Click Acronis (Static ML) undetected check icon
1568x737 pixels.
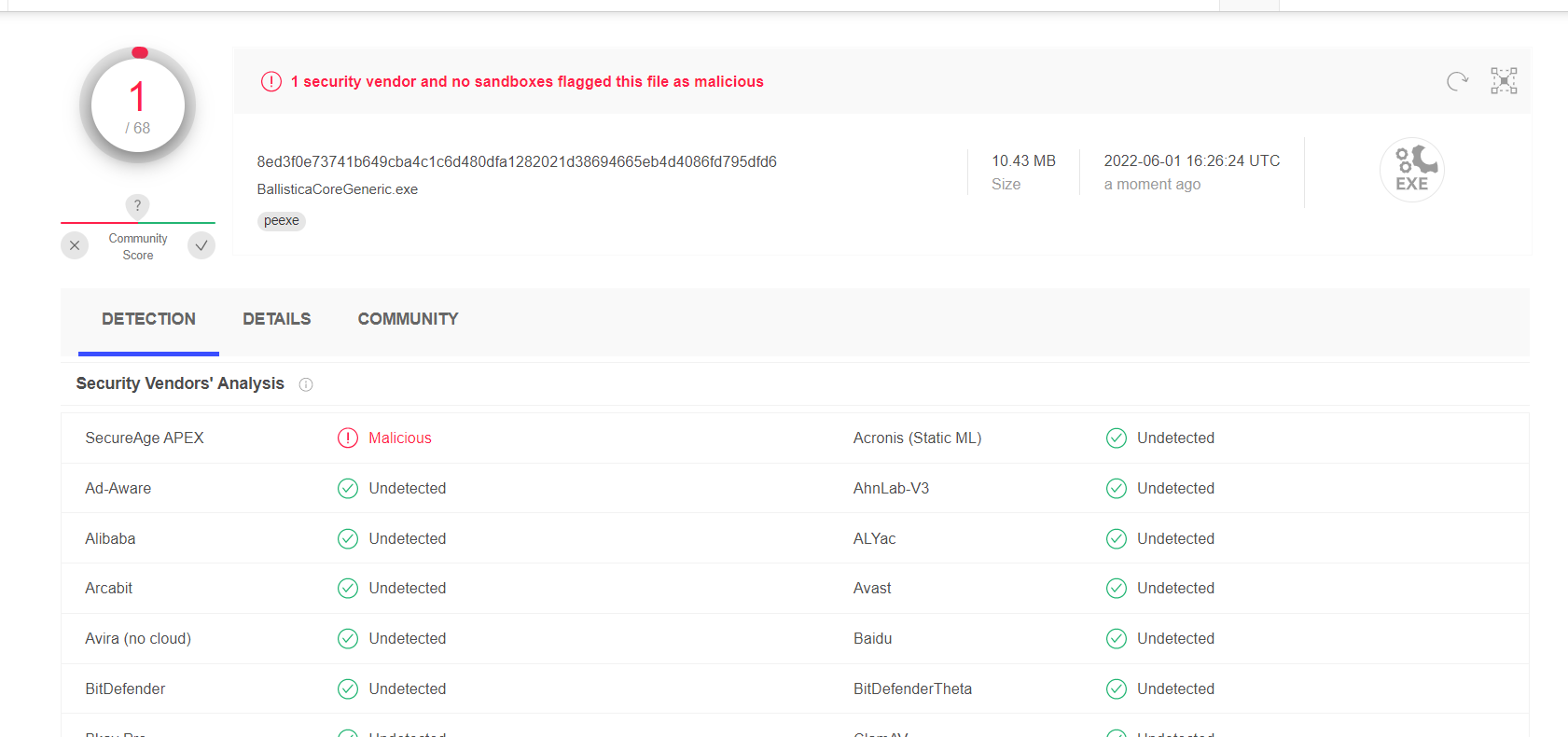point(1117,438)
